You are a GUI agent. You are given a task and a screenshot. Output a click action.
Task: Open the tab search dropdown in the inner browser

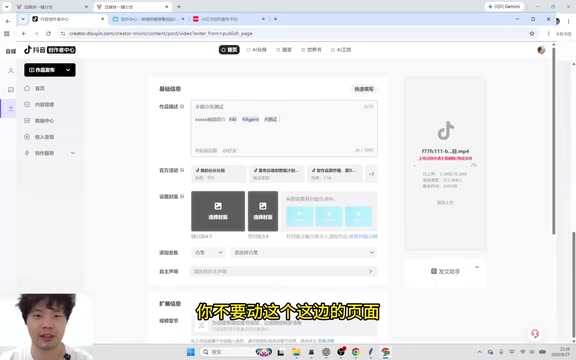(x=23, y=19)
